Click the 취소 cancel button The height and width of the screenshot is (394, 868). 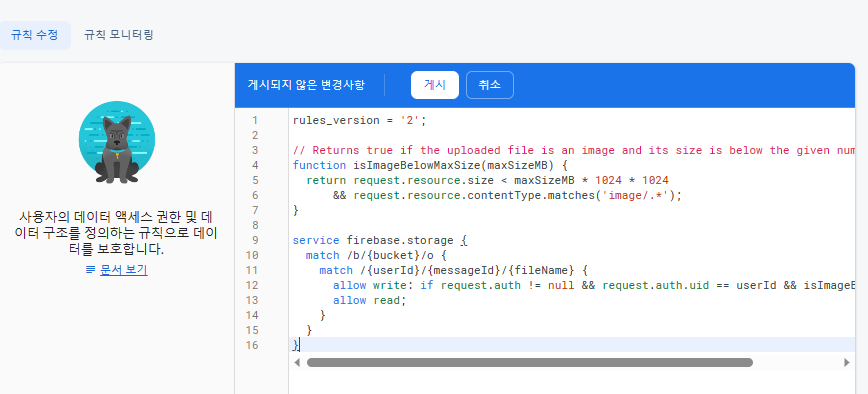pos(490,85)
